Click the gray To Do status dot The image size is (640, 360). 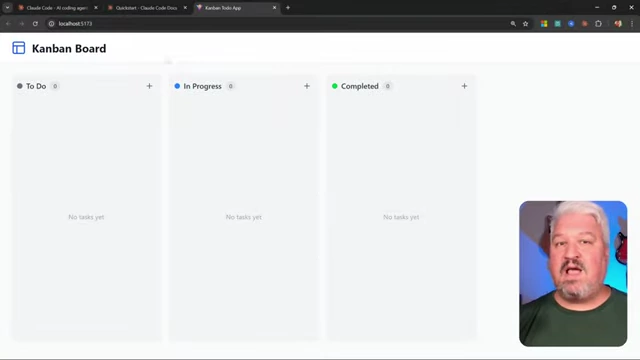pyautogui.click(x=20, y=86)
